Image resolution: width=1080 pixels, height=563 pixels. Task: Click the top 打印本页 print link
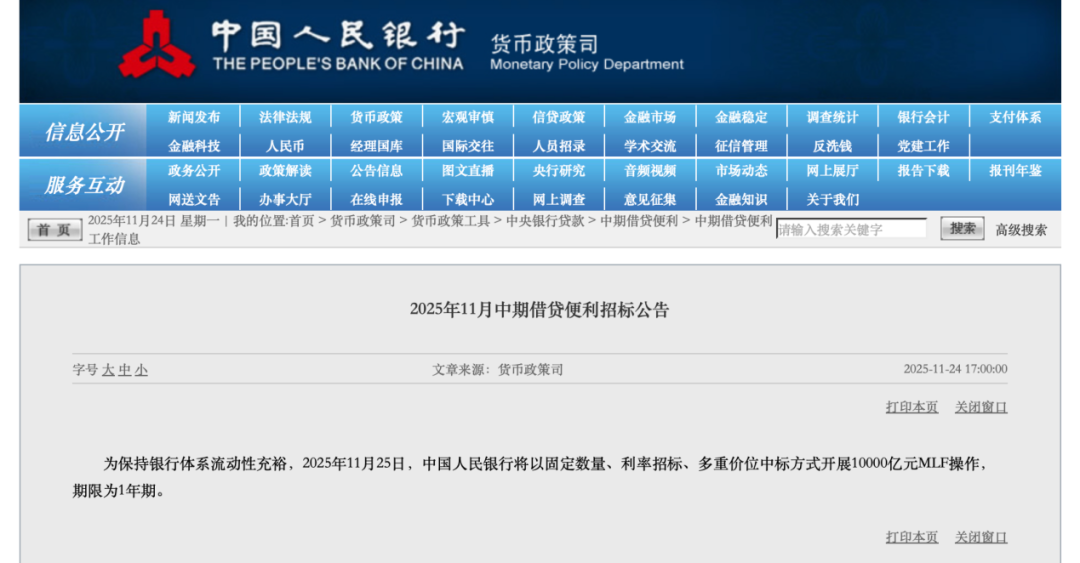[911, 407]
